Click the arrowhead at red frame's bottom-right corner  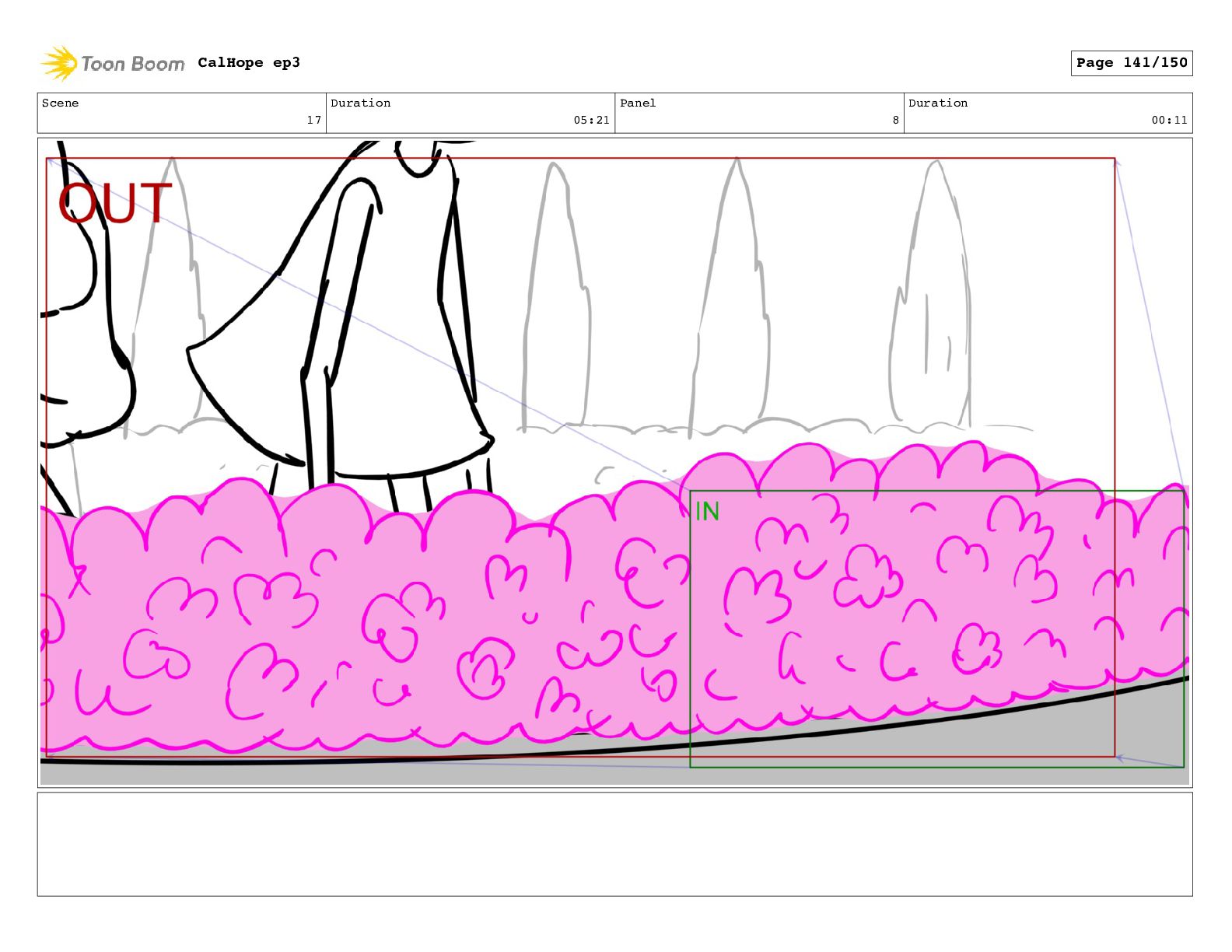[1119, 758]
